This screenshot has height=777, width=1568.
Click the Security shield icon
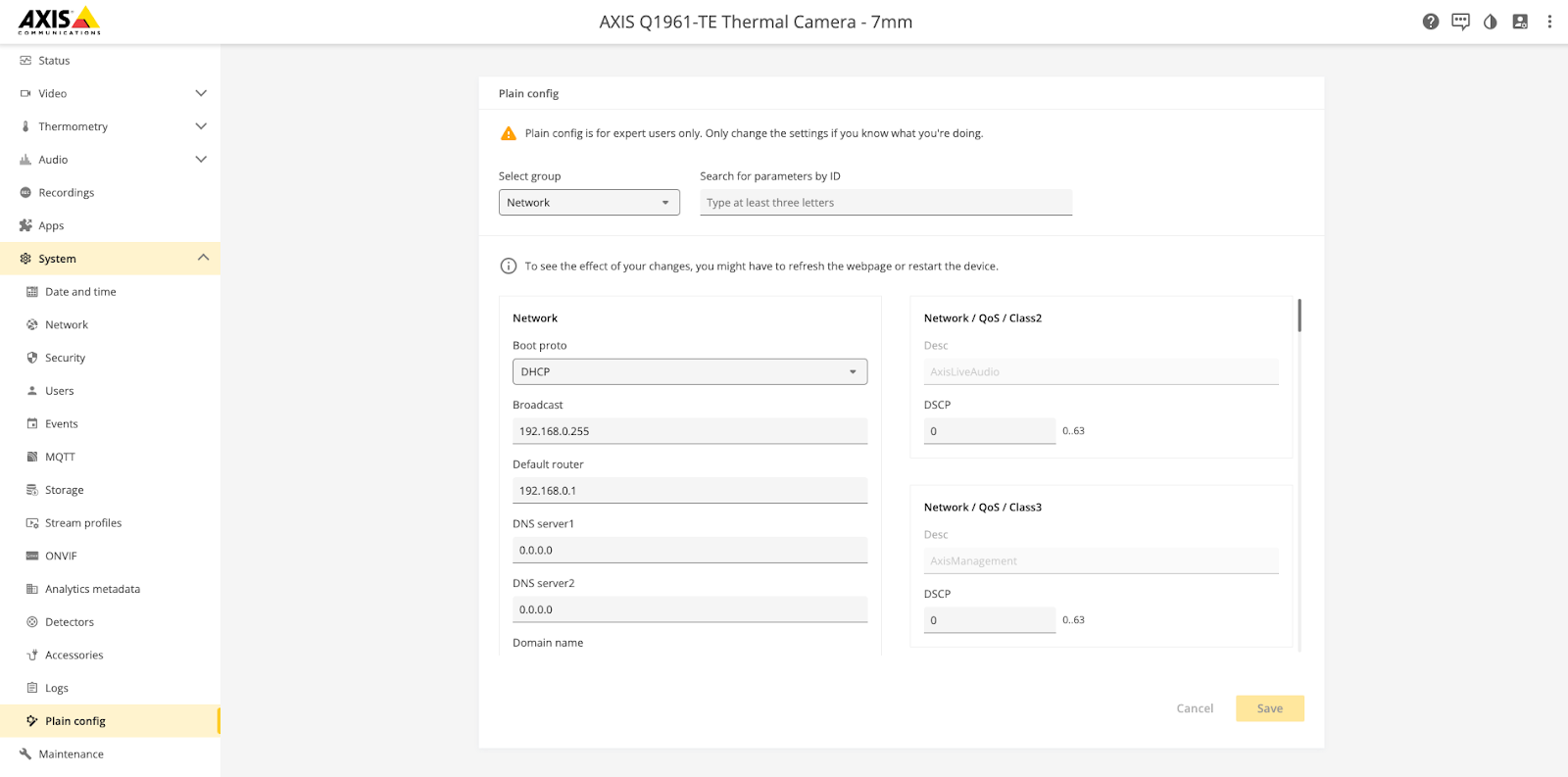(32, 358)
